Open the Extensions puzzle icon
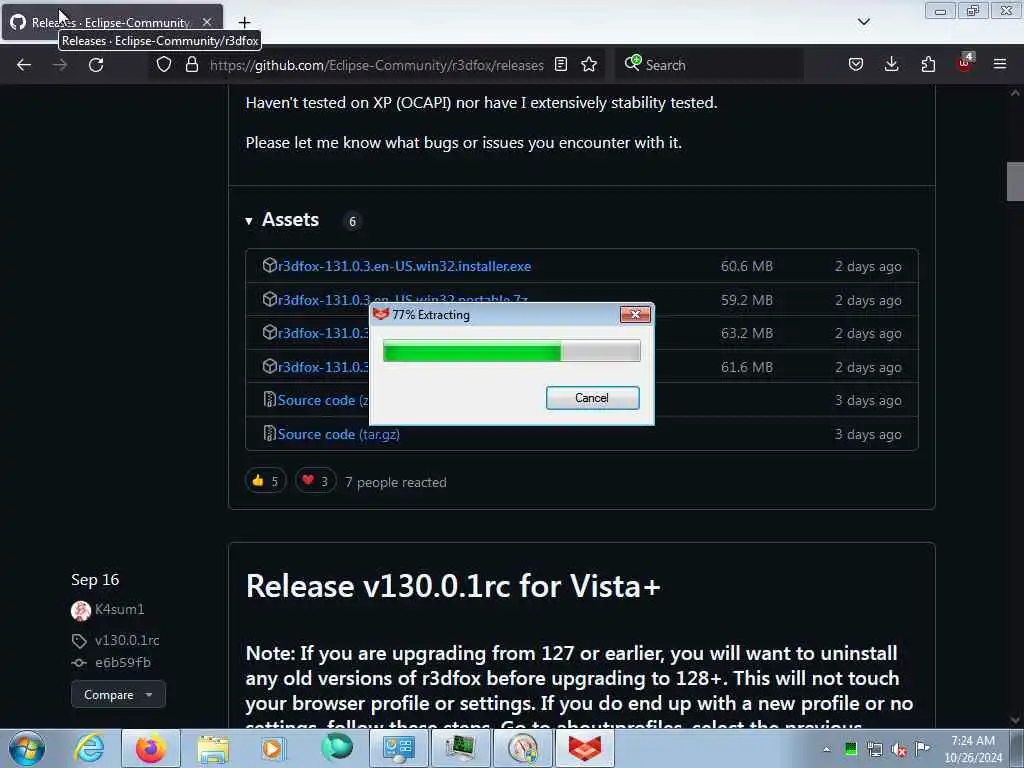The height and width of the screenshot is (768, 1024). 928,65
